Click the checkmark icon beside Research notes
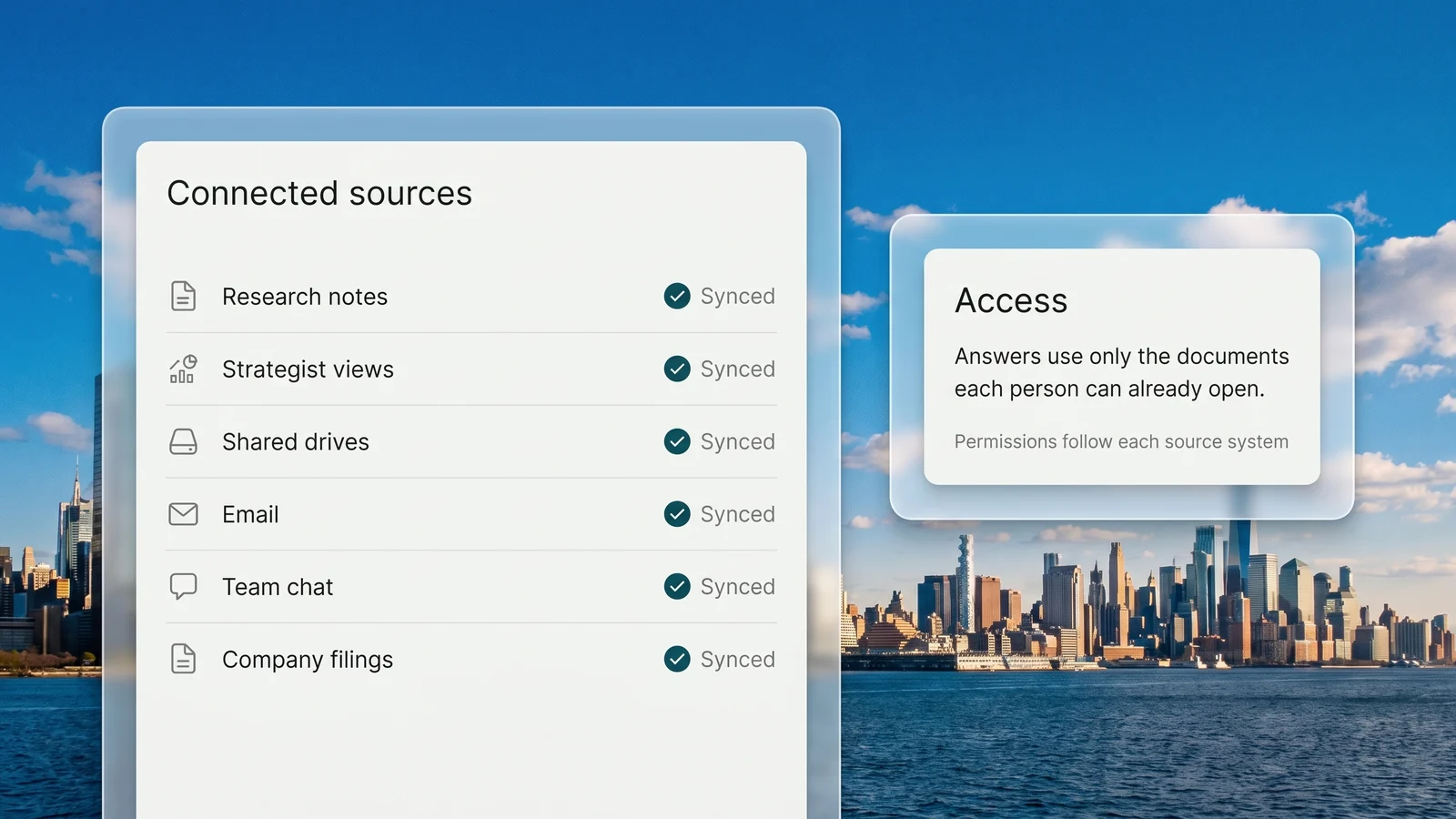The height and width of the screenshot is (819, 1456). coord(677,296)
